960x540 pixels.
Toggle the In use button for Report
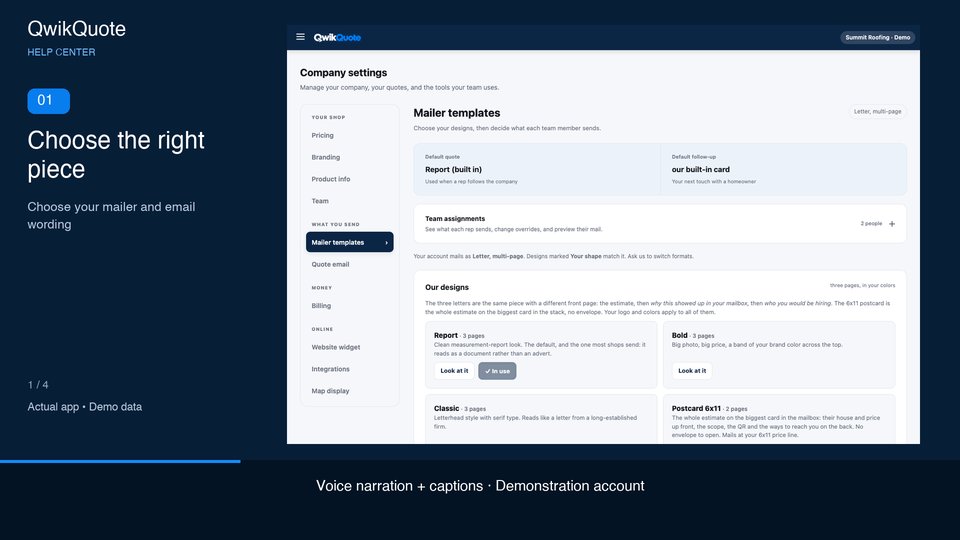(497, 371)
